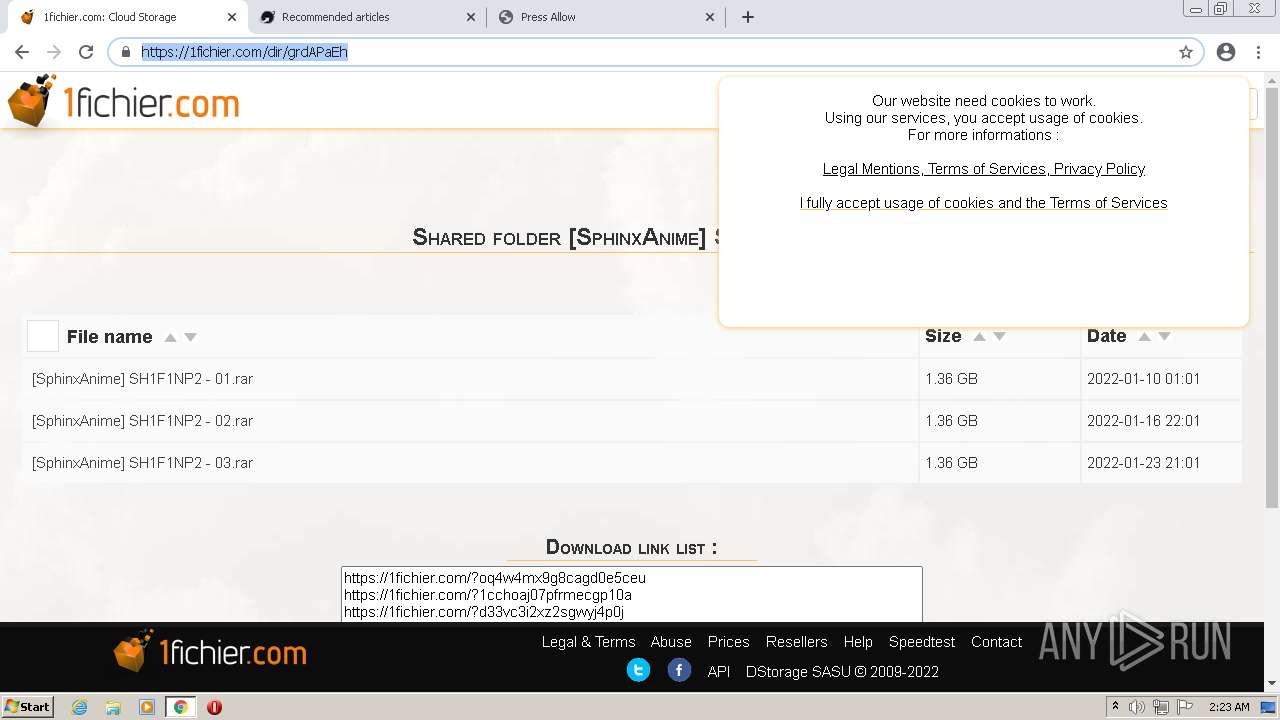The image size is (1280, 720).
Task: Open a new tab with the plus button
Action: (748, 17)
